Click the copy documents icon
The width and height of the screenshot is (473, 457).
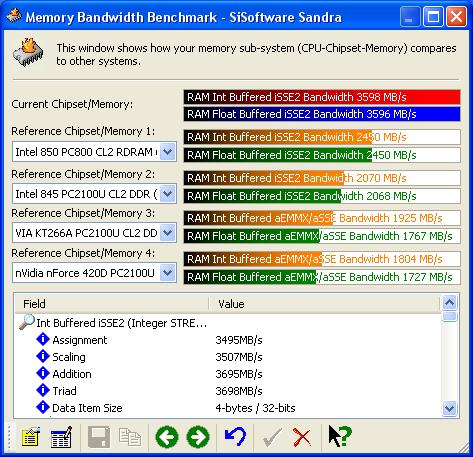tap(130, 437)
